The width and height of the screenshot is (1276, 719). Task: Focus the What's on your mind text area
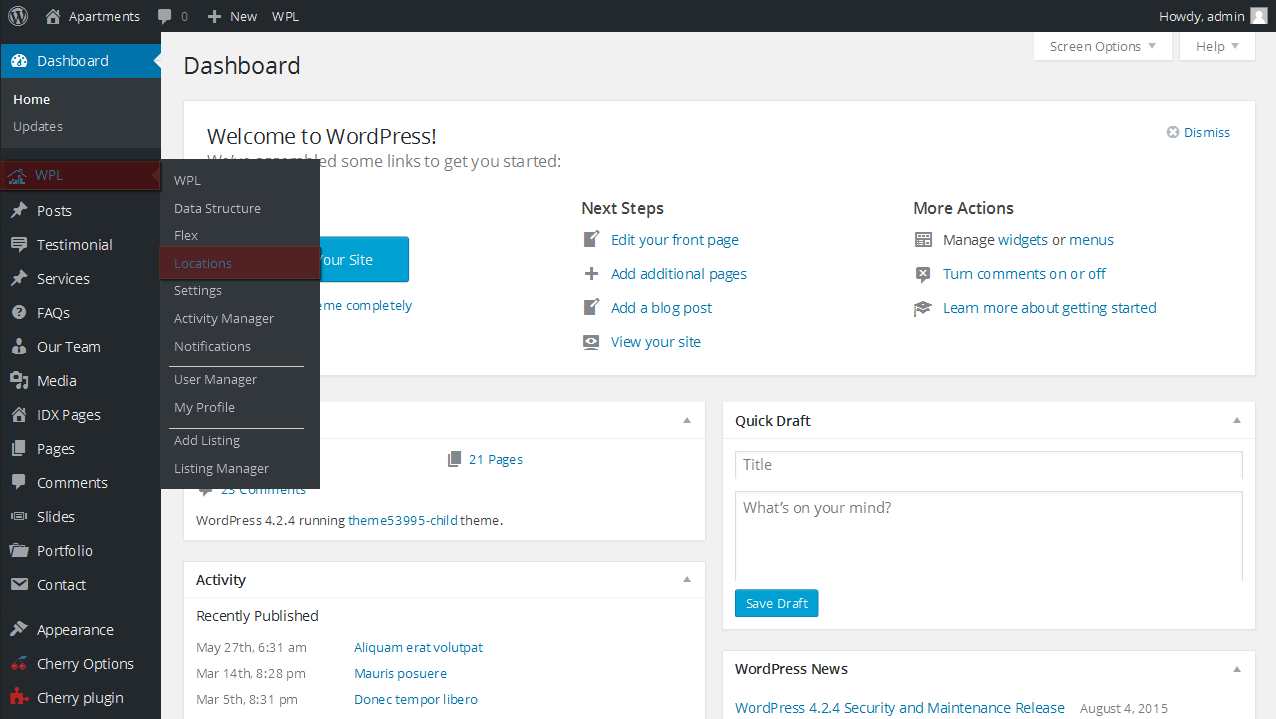[989, 536]
